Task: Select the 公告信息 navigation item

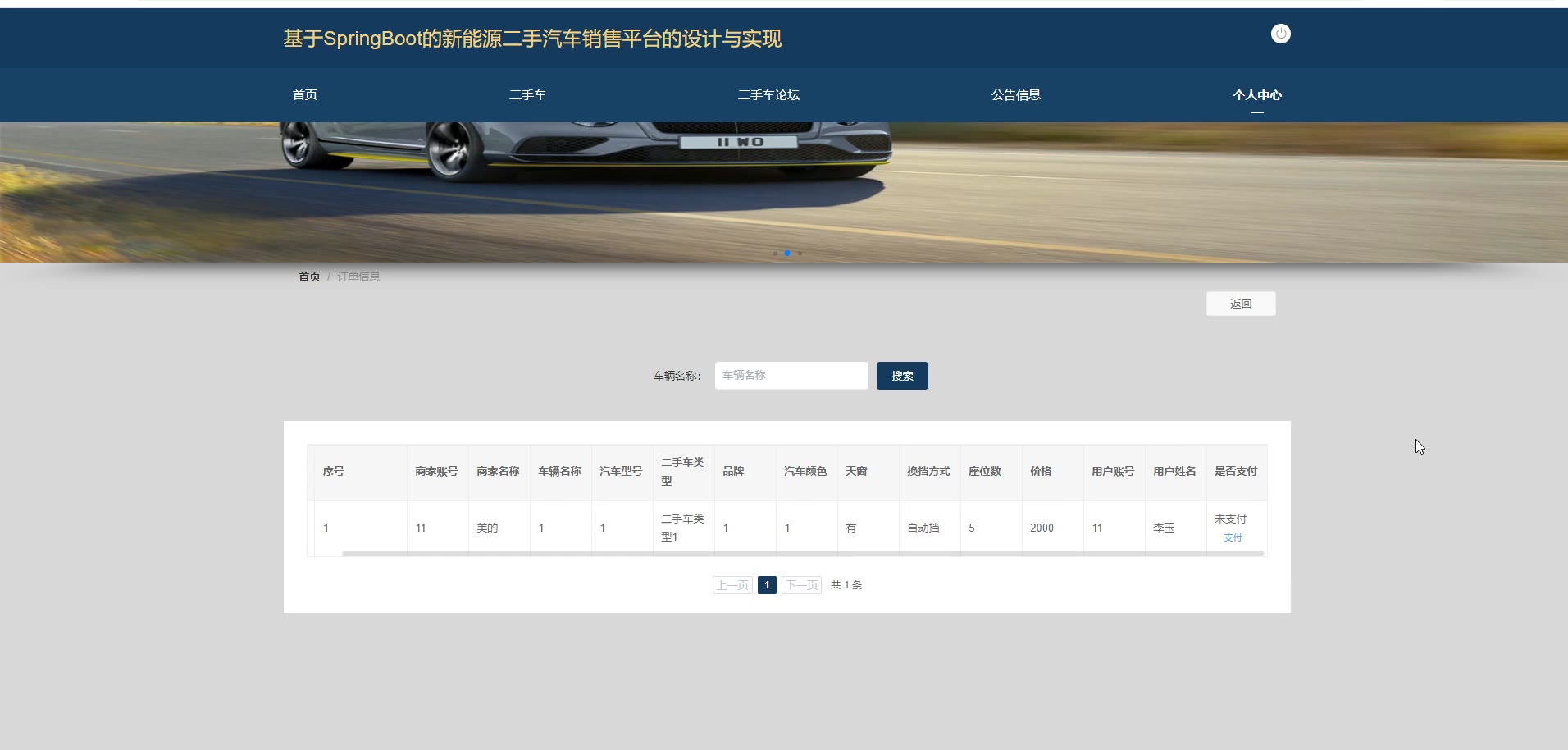Action: [1015, 95]
